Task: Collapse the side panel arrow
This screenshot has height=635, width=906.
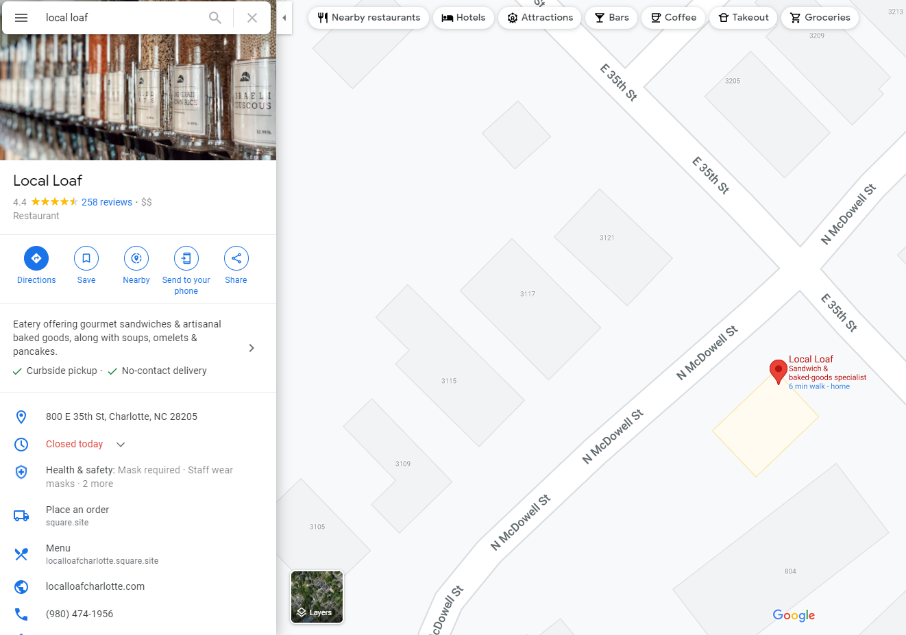Action: coord(284,17)
